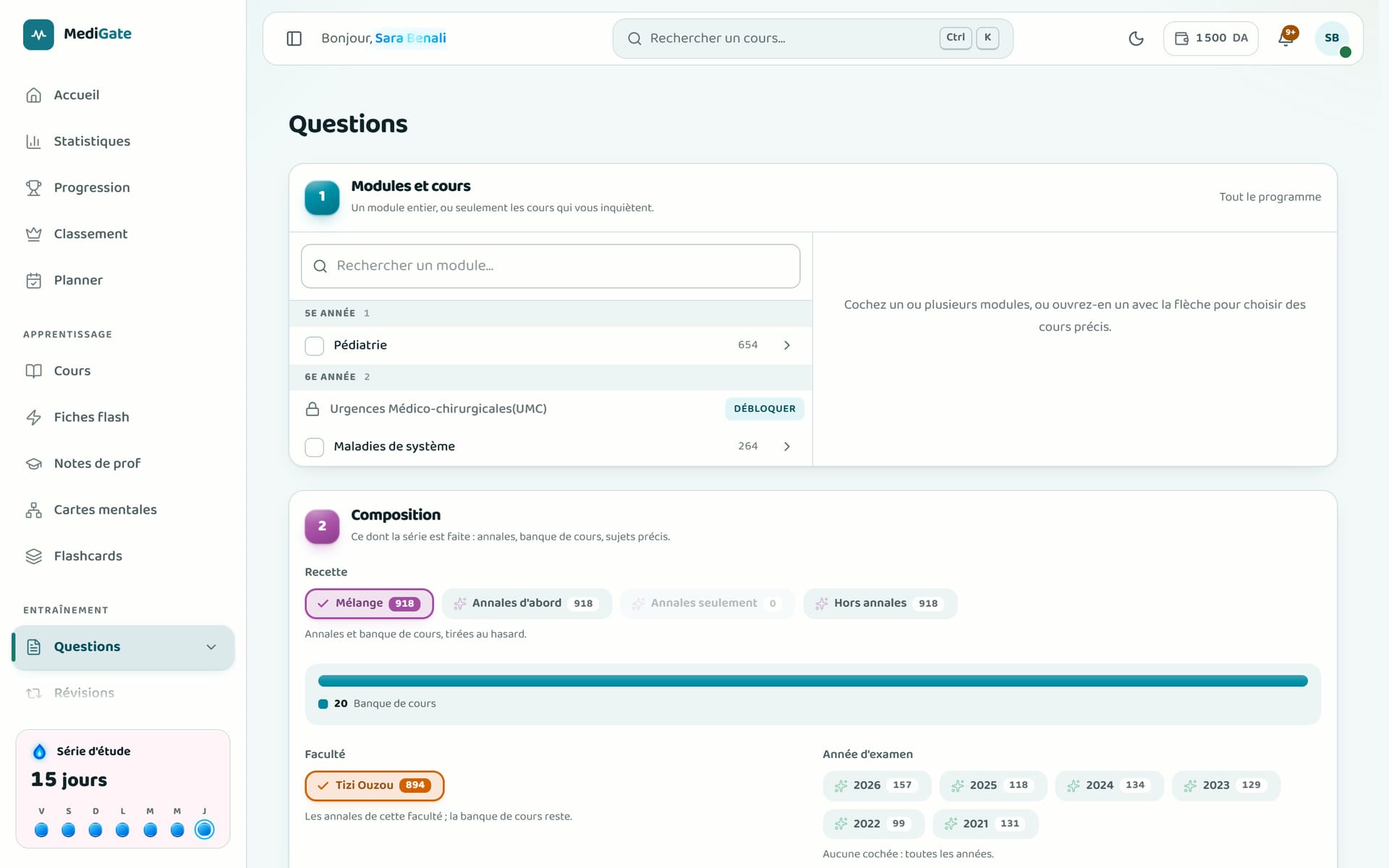The image size is (1389, 868).
Task: Open notifications bell icon
Action: (x=1286, y=38)
